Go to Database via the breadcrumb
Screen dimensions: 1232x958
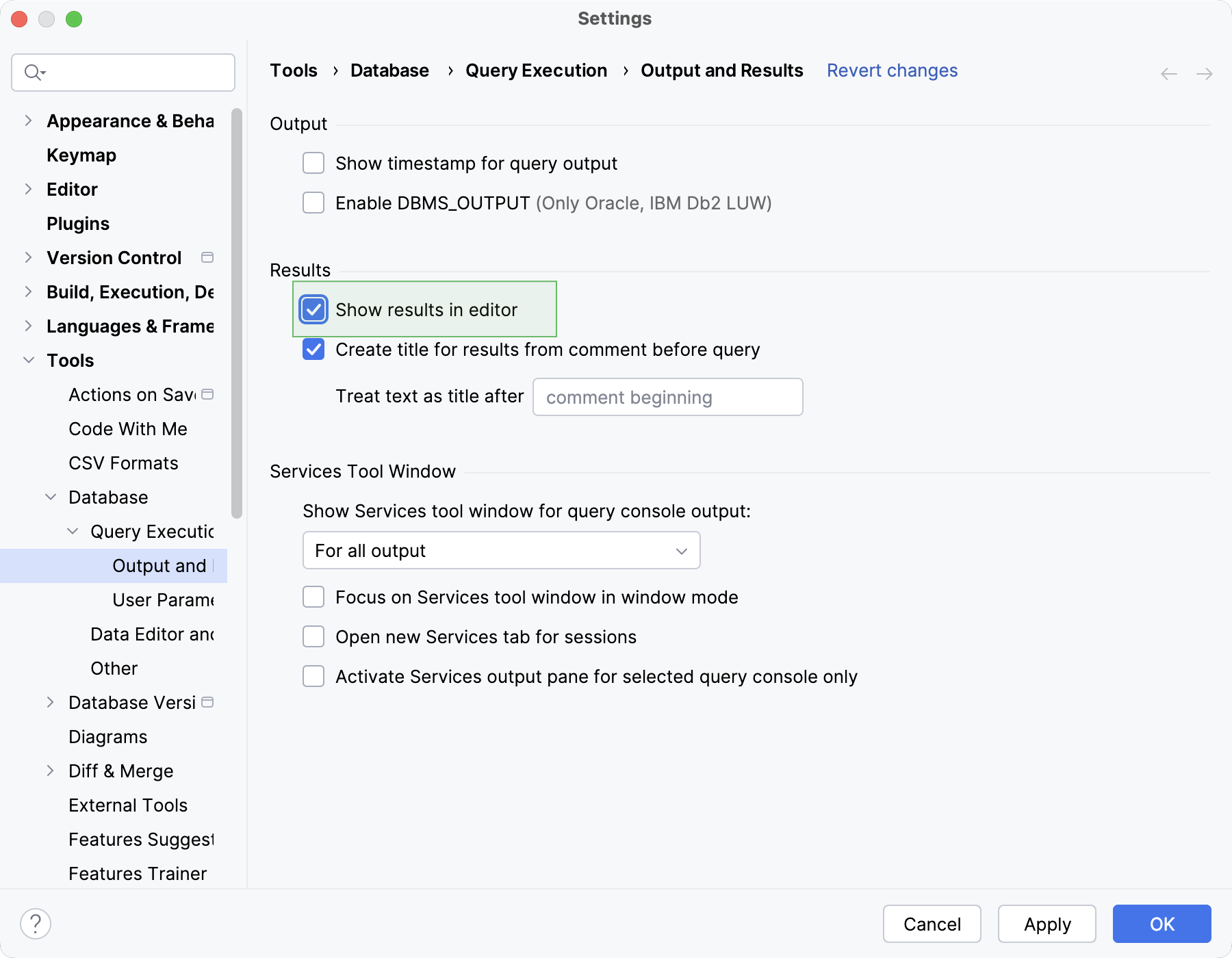pos(389,70)
